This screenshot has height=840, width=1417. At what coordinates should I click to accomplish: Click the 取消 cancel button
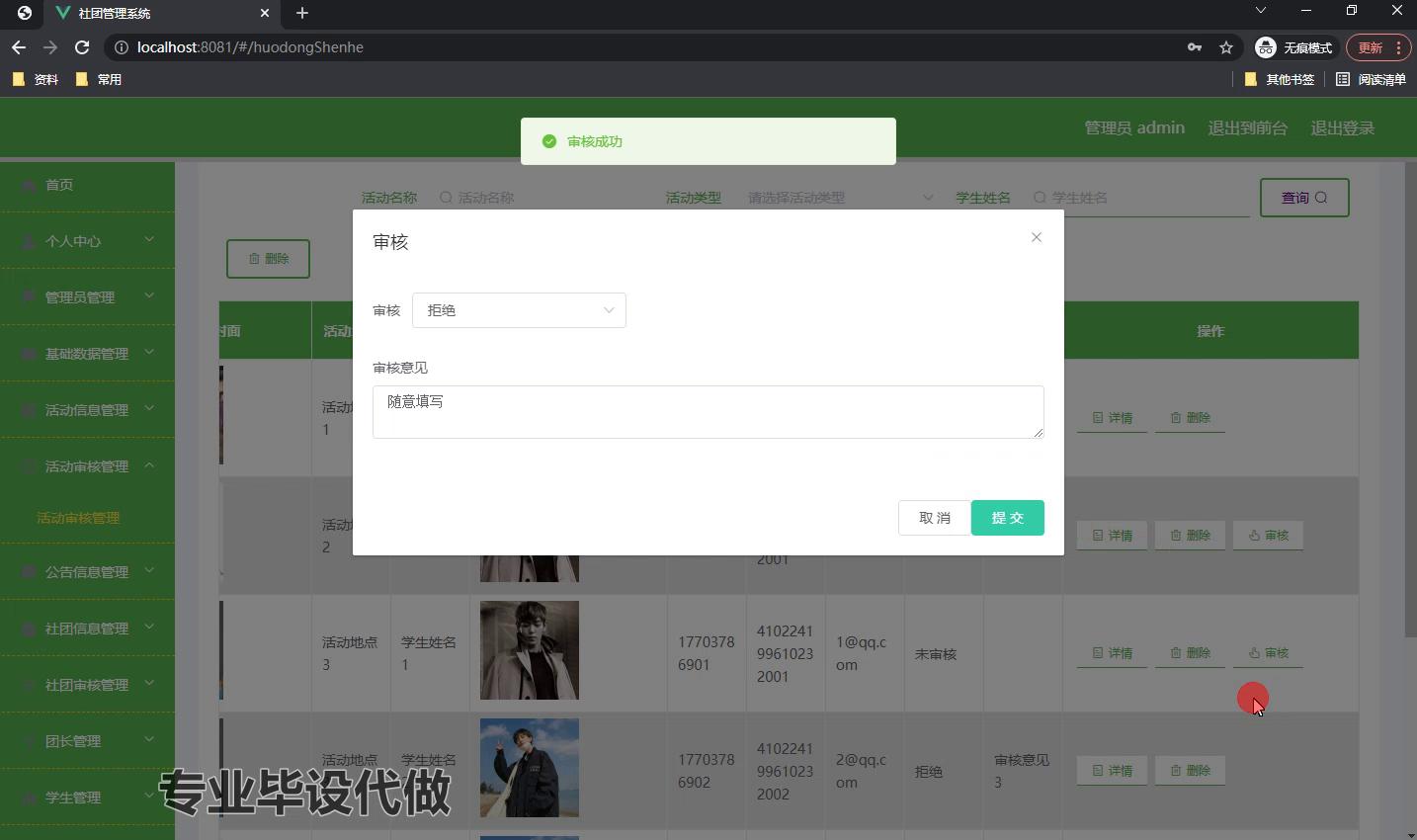coord(933,517)
